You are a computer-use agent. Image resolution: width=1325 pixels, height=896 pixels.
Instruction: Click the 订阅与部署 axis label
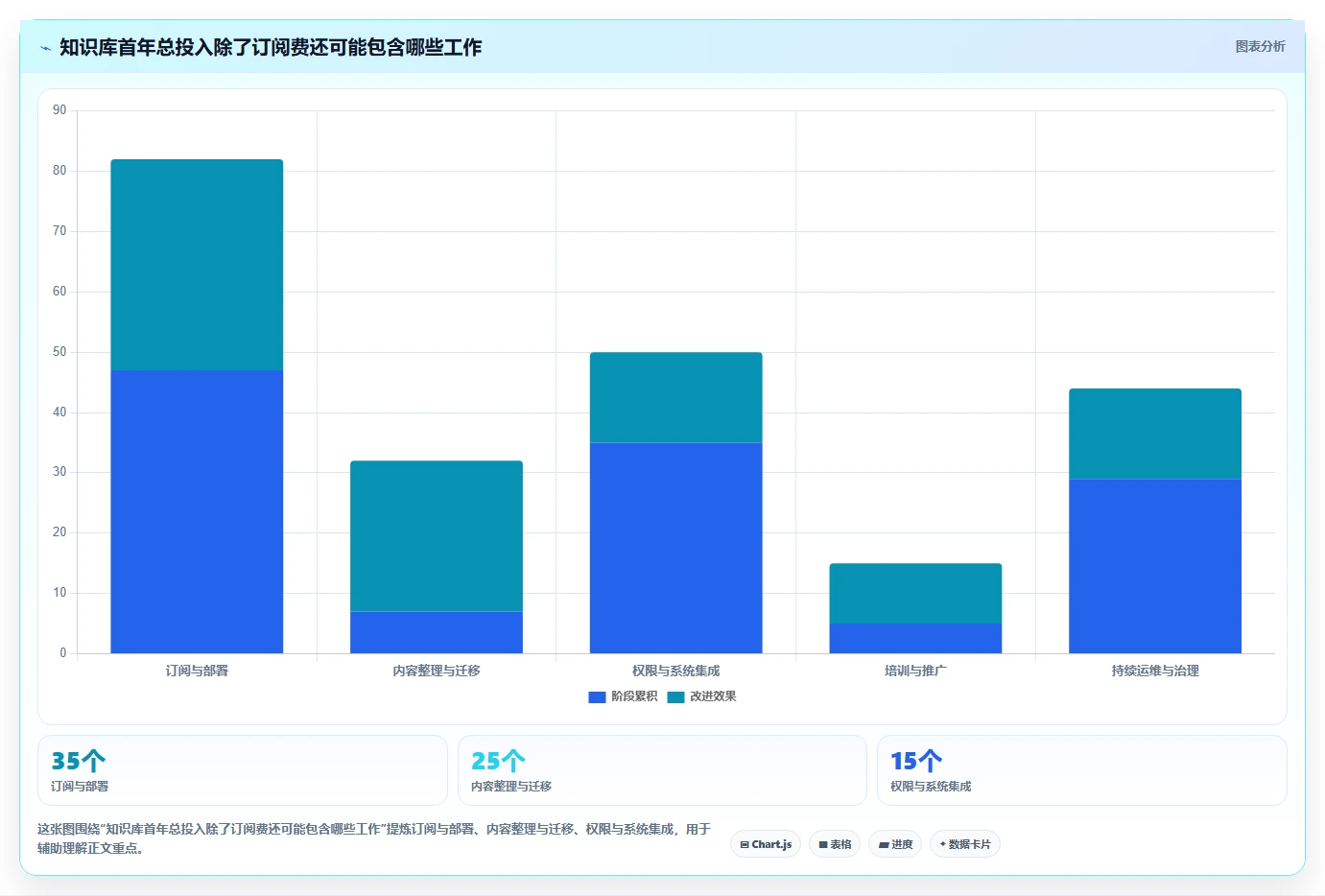pos(197,671)
